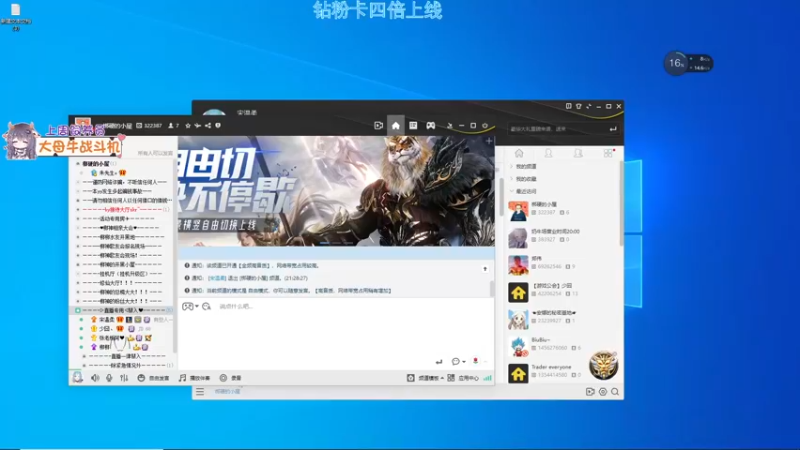Open the video live icon in channel header
The image size is (800, 450).
(378, 126)
